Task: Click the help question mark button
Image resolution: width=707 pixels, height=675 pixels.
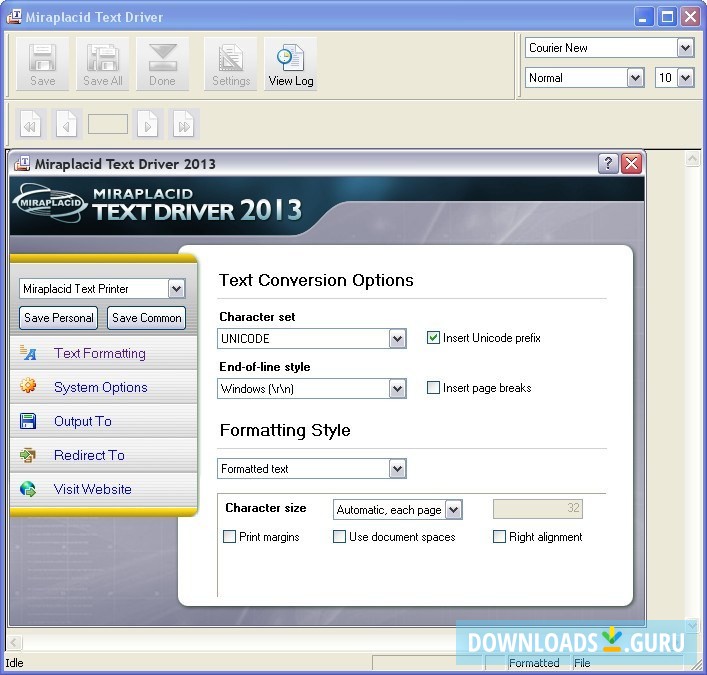Action: pyautogui.click(x=608, y=163)
